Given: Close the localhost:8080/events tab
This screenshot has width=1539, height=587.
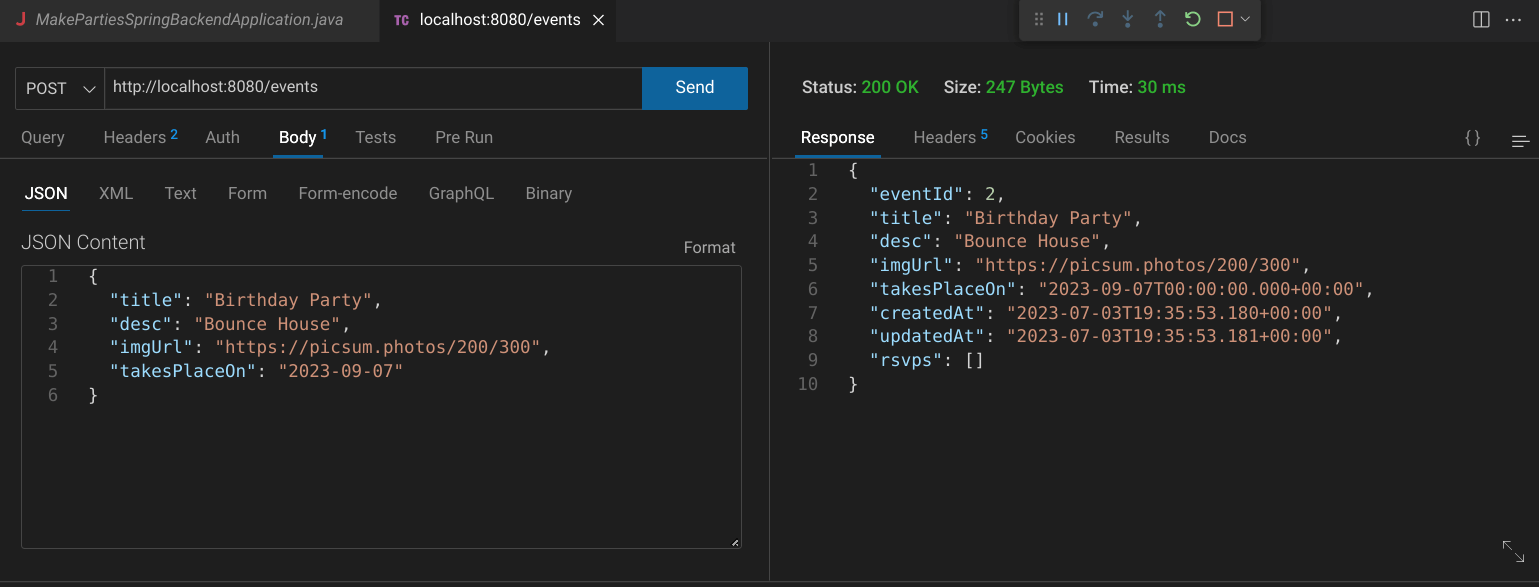Looking at the screenshot, I should tap(599, 20).
